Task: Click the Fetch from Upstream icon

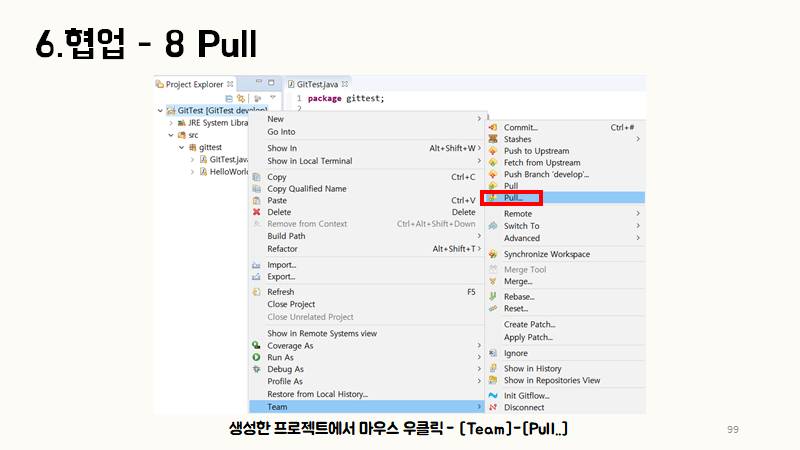Action: point(493,163)
